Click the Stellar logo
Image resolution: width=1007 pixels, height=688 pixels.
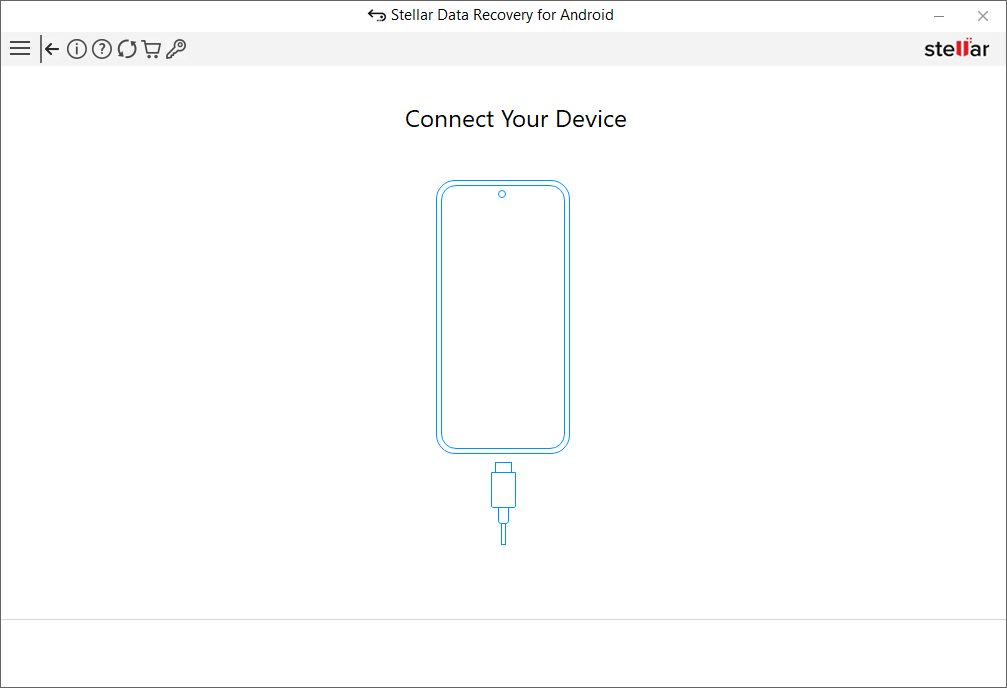pos(956,49)
